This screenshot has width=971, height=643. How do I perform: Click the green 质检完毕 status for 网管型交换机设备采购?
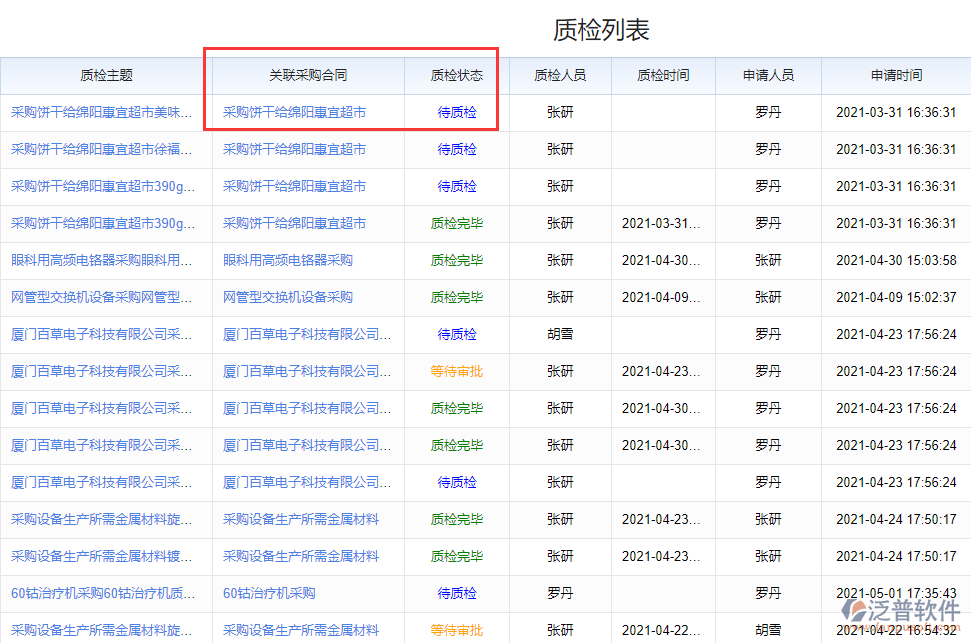click(x=454, y=297)
